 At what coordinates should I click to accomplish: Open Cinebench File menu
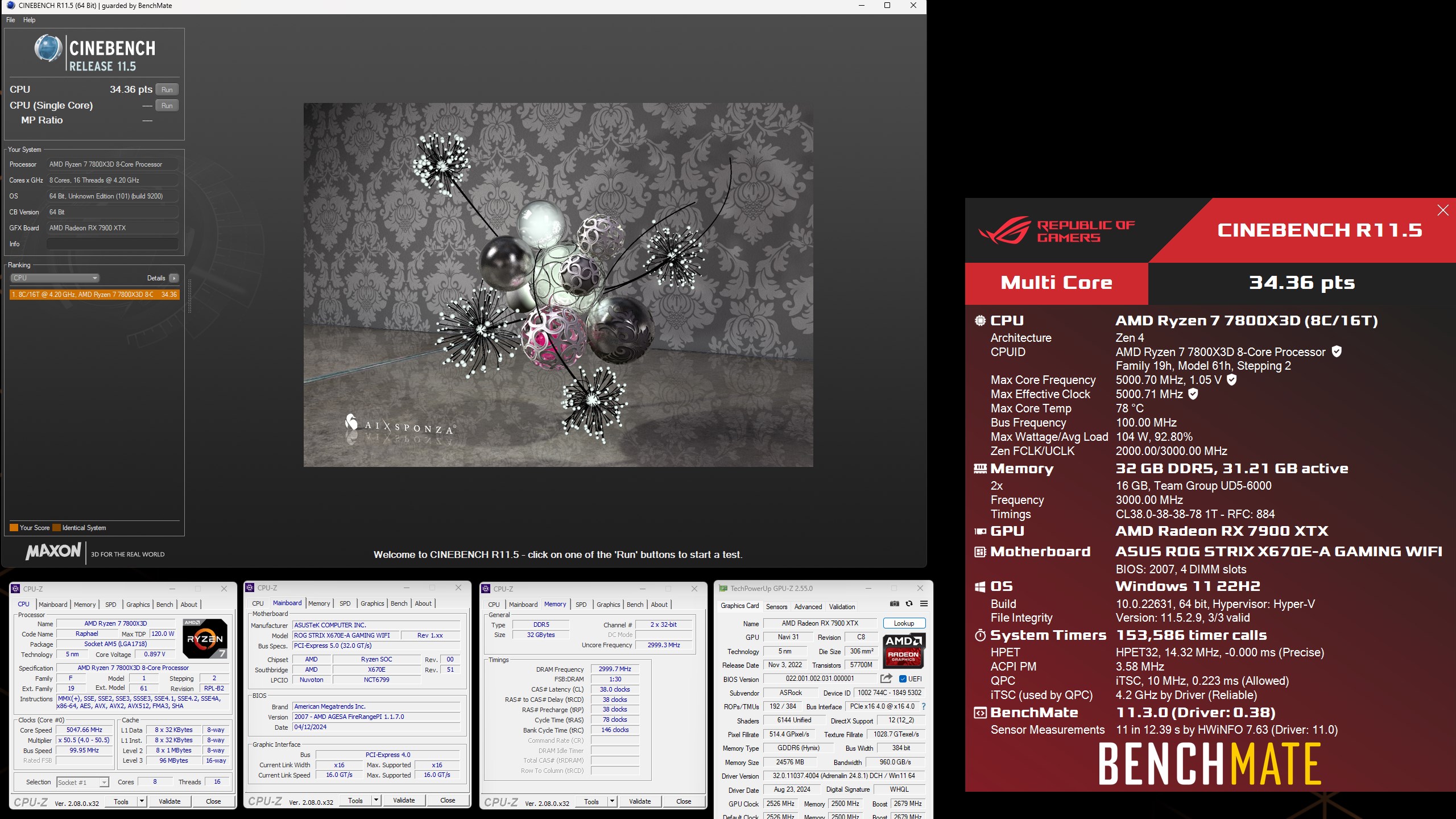10,20
